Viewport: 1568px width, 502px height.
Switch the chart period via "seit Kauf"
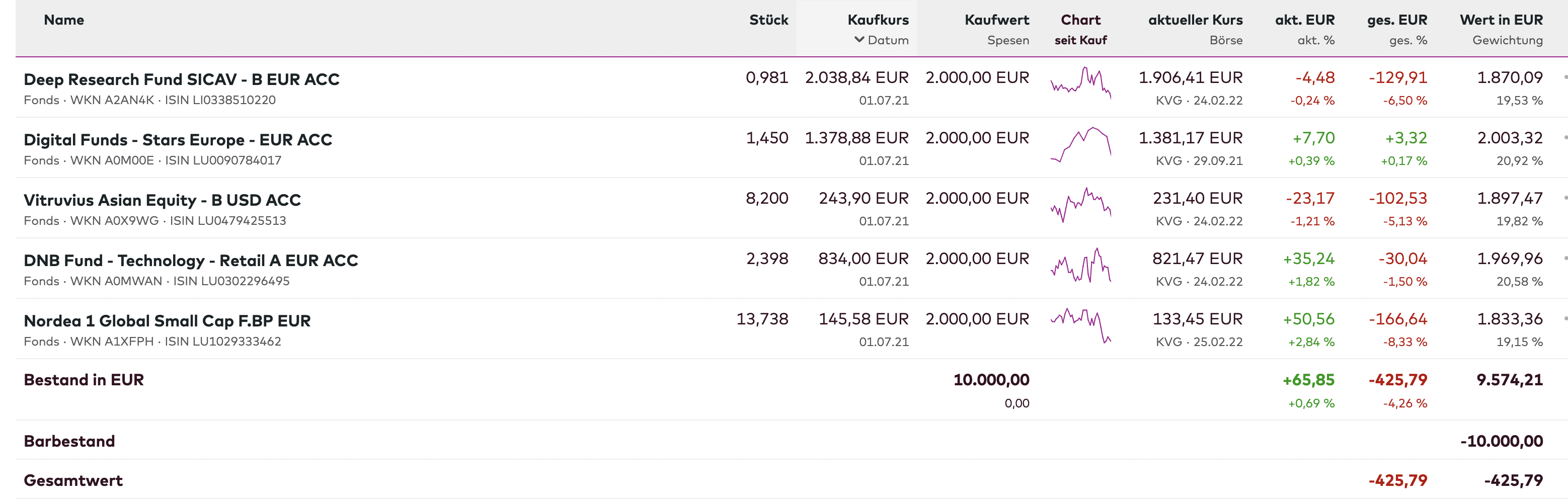click(x=1080, y=40)
